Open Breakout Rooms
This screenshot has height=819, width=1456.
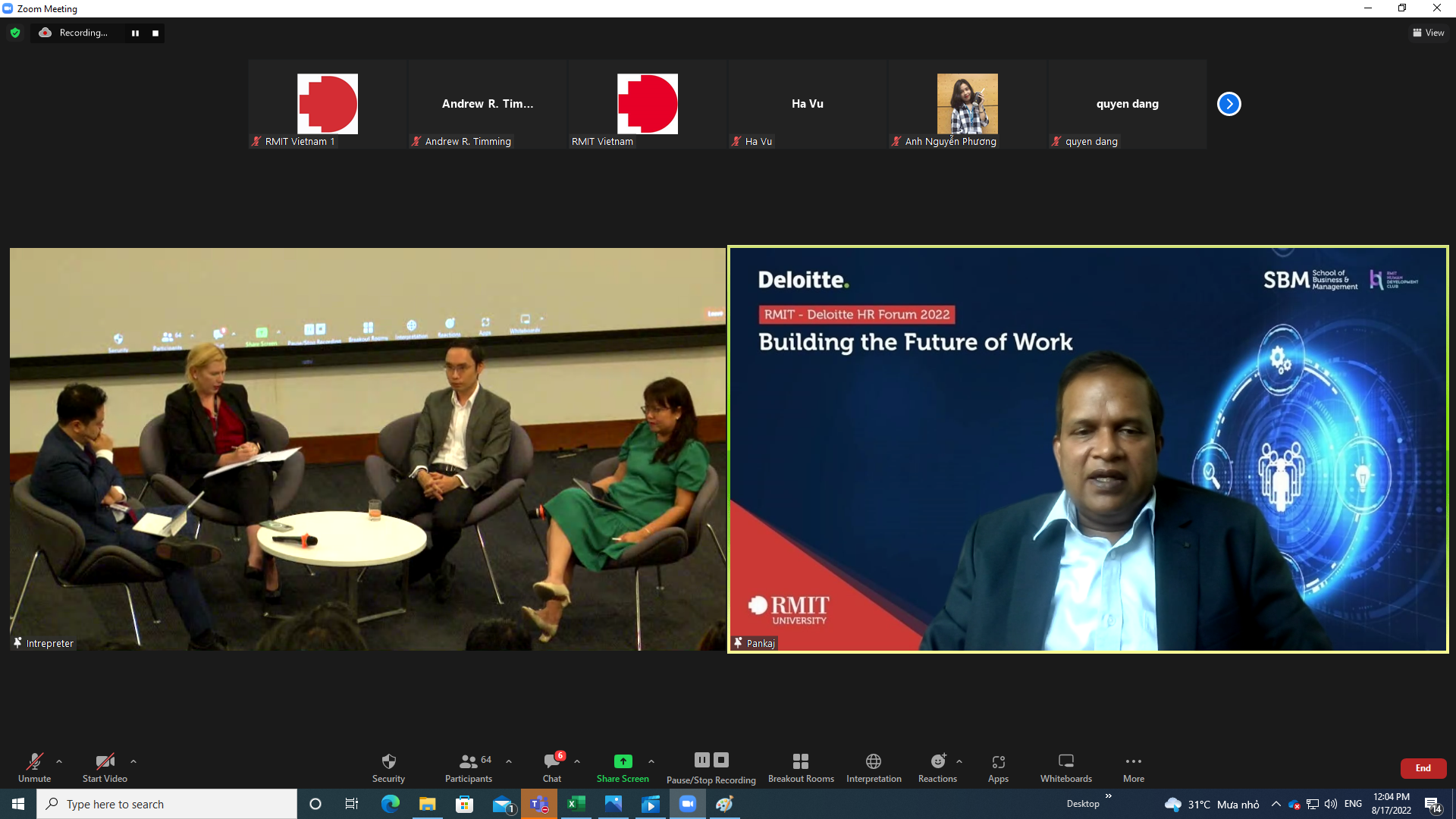[801, 767]
